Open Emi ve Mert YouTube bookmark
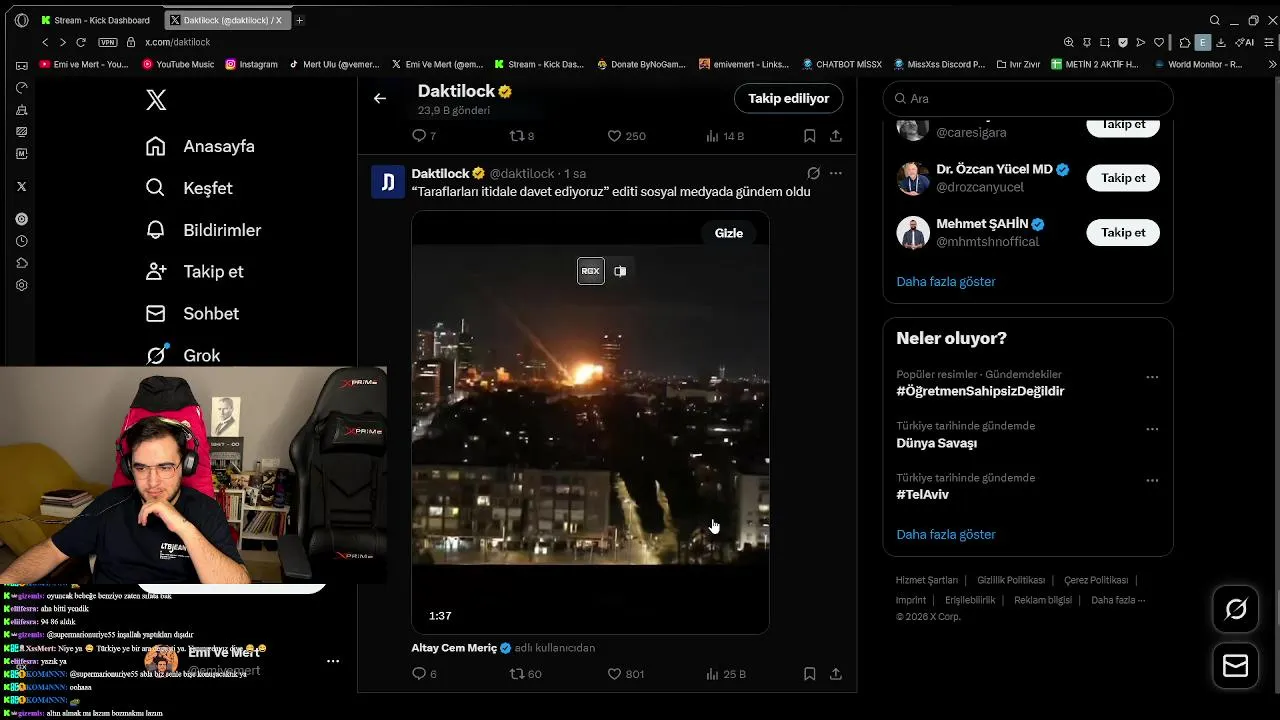The height and width of the screenshot is (720, 1280). point(84,64)
